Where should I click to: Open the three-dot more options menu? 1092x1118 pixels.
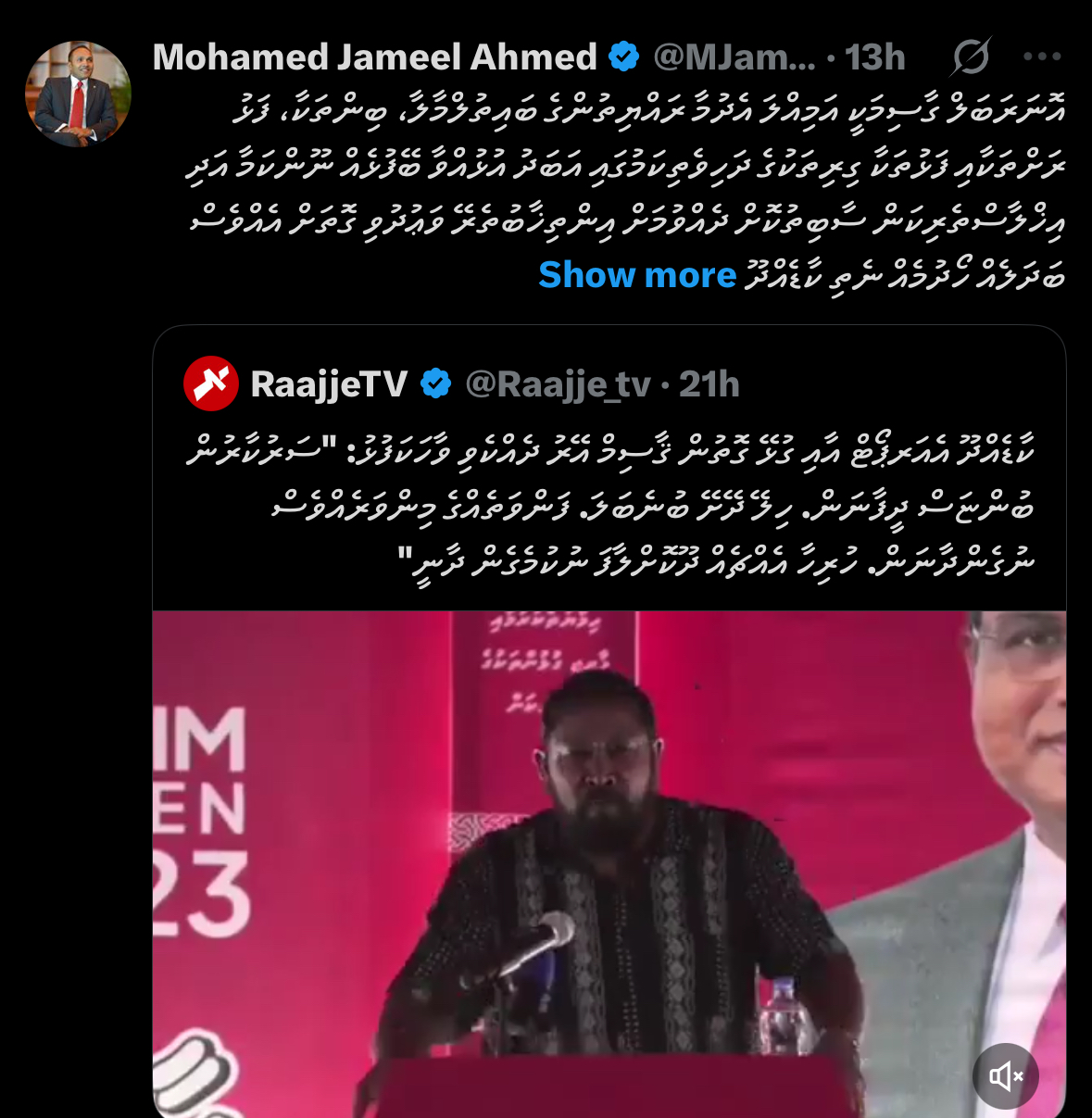(x=1042, y=57)
